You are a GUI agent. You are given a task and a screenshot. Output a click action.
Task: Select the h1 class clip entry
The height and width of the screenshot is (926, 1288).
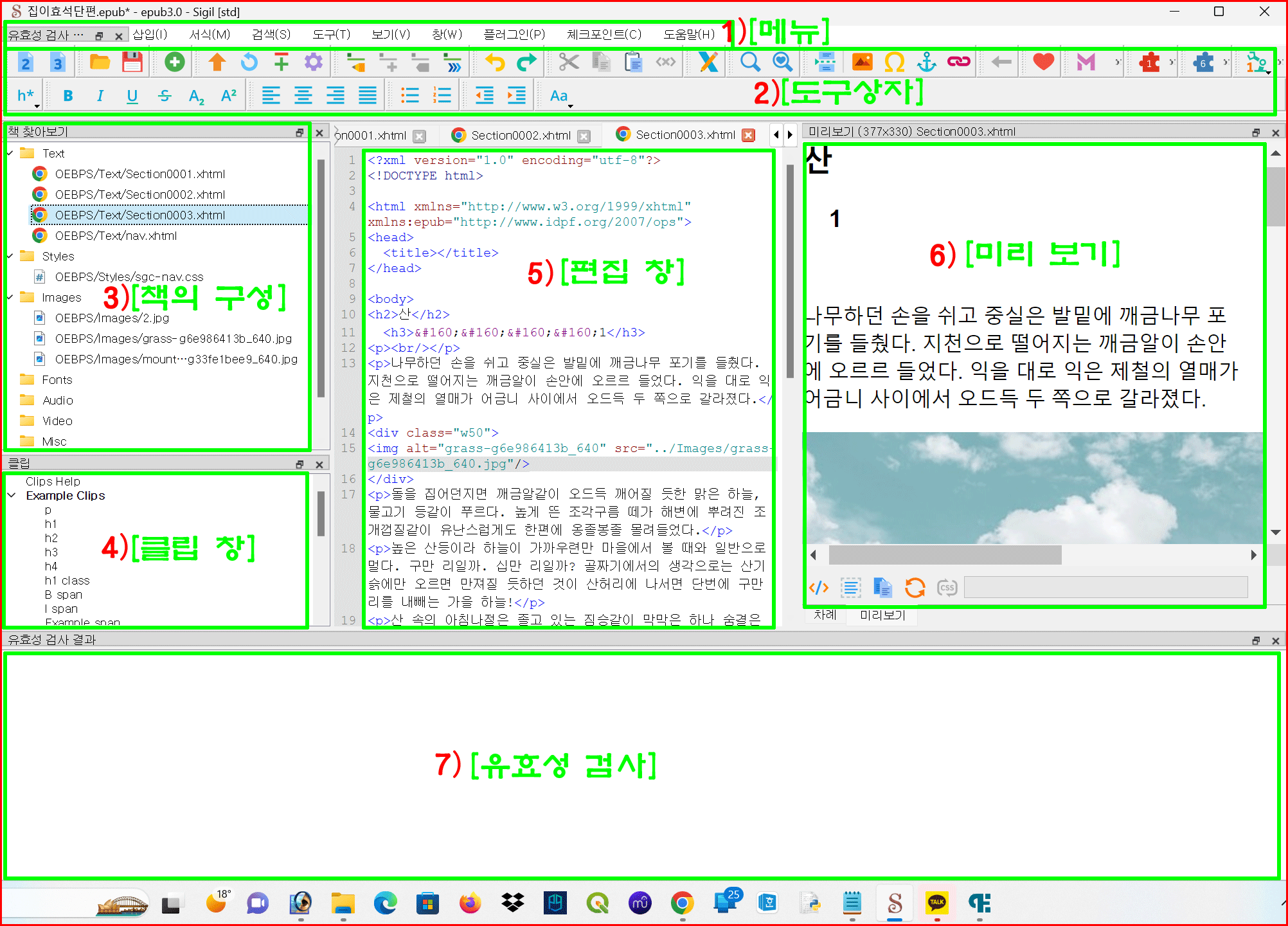67,581
